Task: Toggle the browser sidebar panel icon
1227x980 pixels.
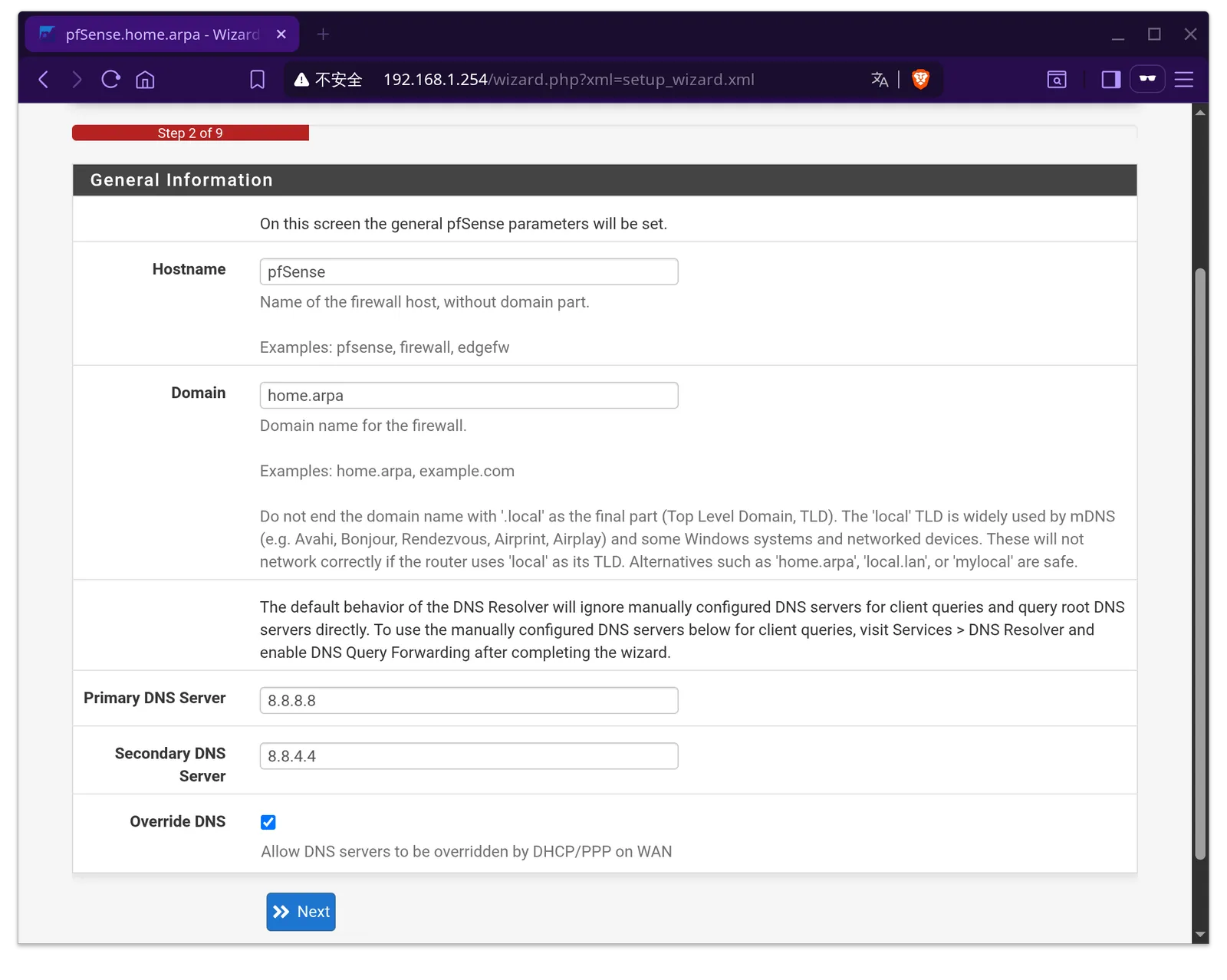Action: [x=1111, y=80]
